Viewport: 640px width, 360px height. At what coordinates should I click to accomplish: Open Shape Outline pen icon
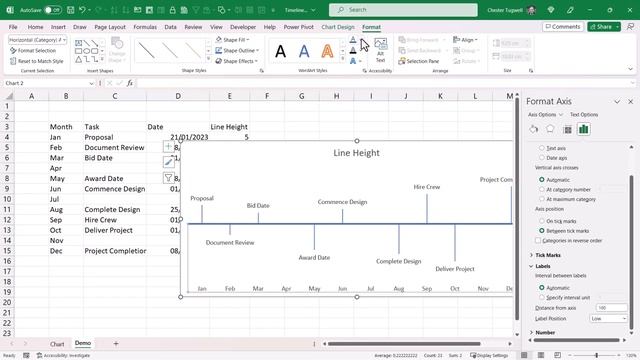pyautogui.click(x=218, y=50)
